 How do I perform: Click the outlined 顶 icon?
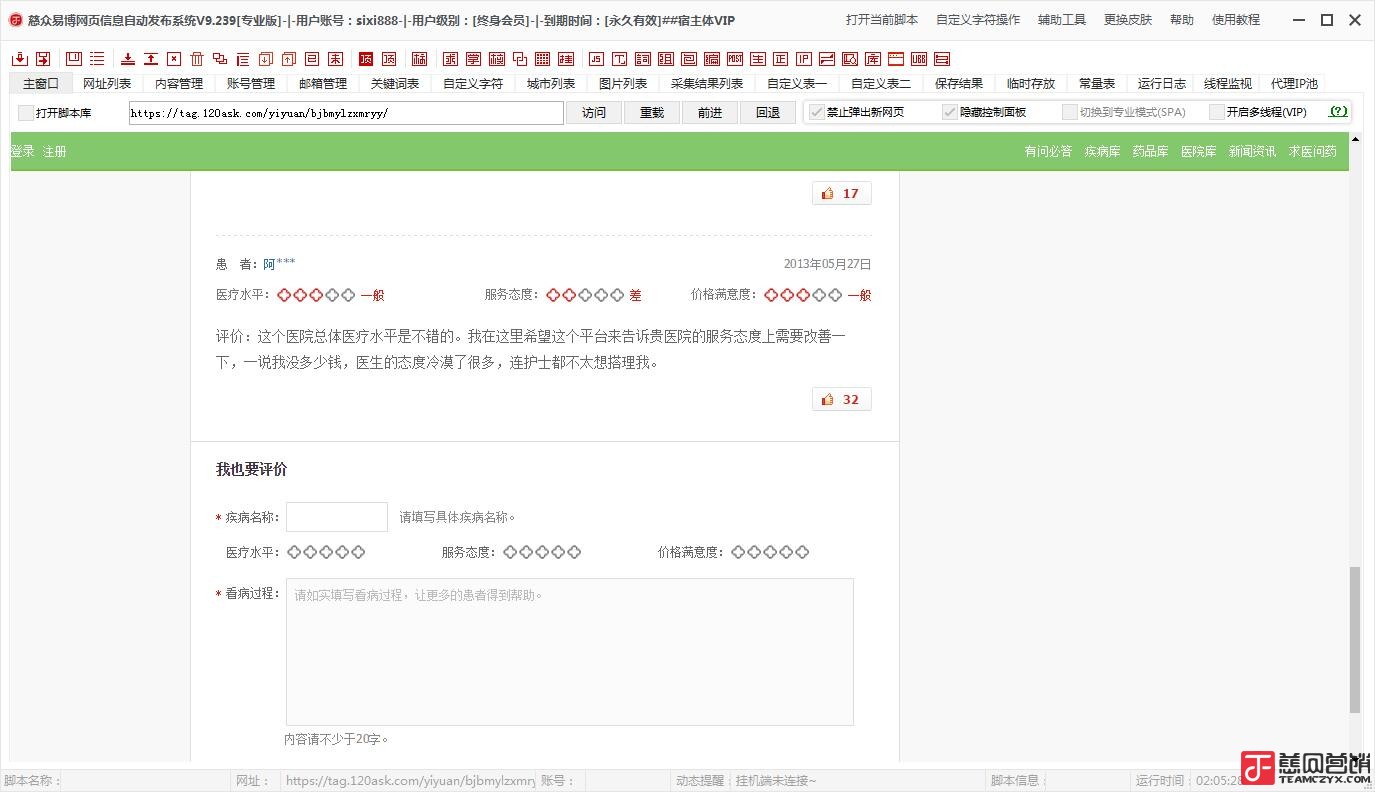coord(389,59)
